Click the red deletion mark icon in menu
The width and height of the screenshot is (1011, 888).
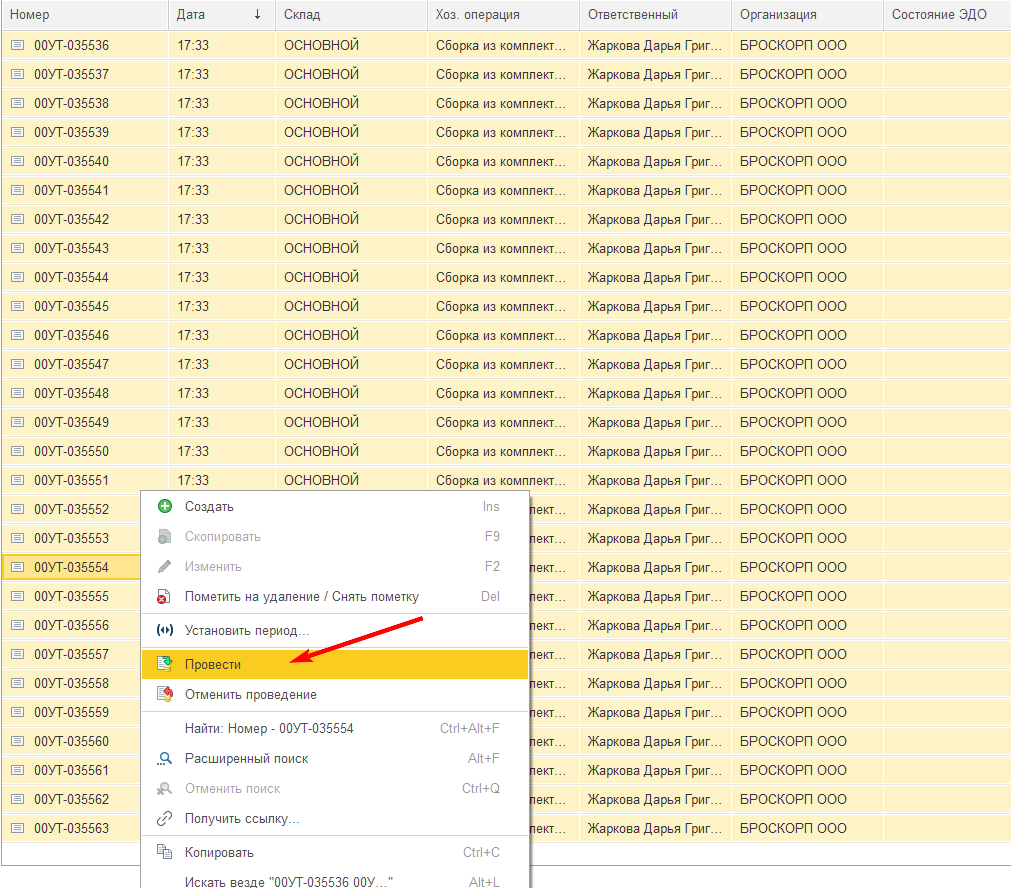[x=165, y=597]
